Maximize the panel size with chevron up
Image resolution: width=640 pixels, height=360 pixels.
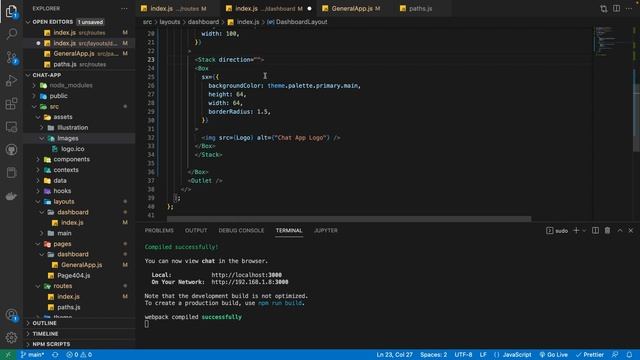[x=620, y=231]
